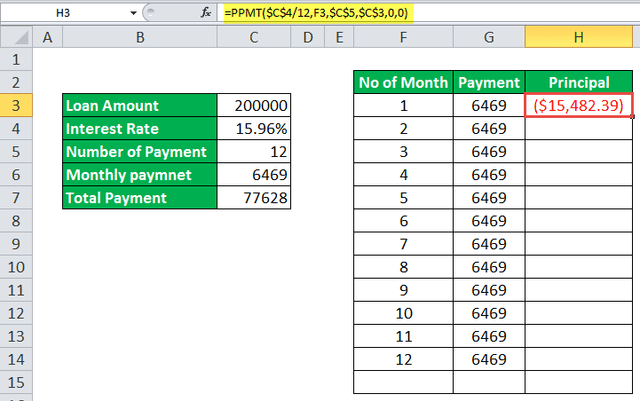Click the fx Insert Function icon
This screenshot has width=640, height=401.
[x=205, y=12]
